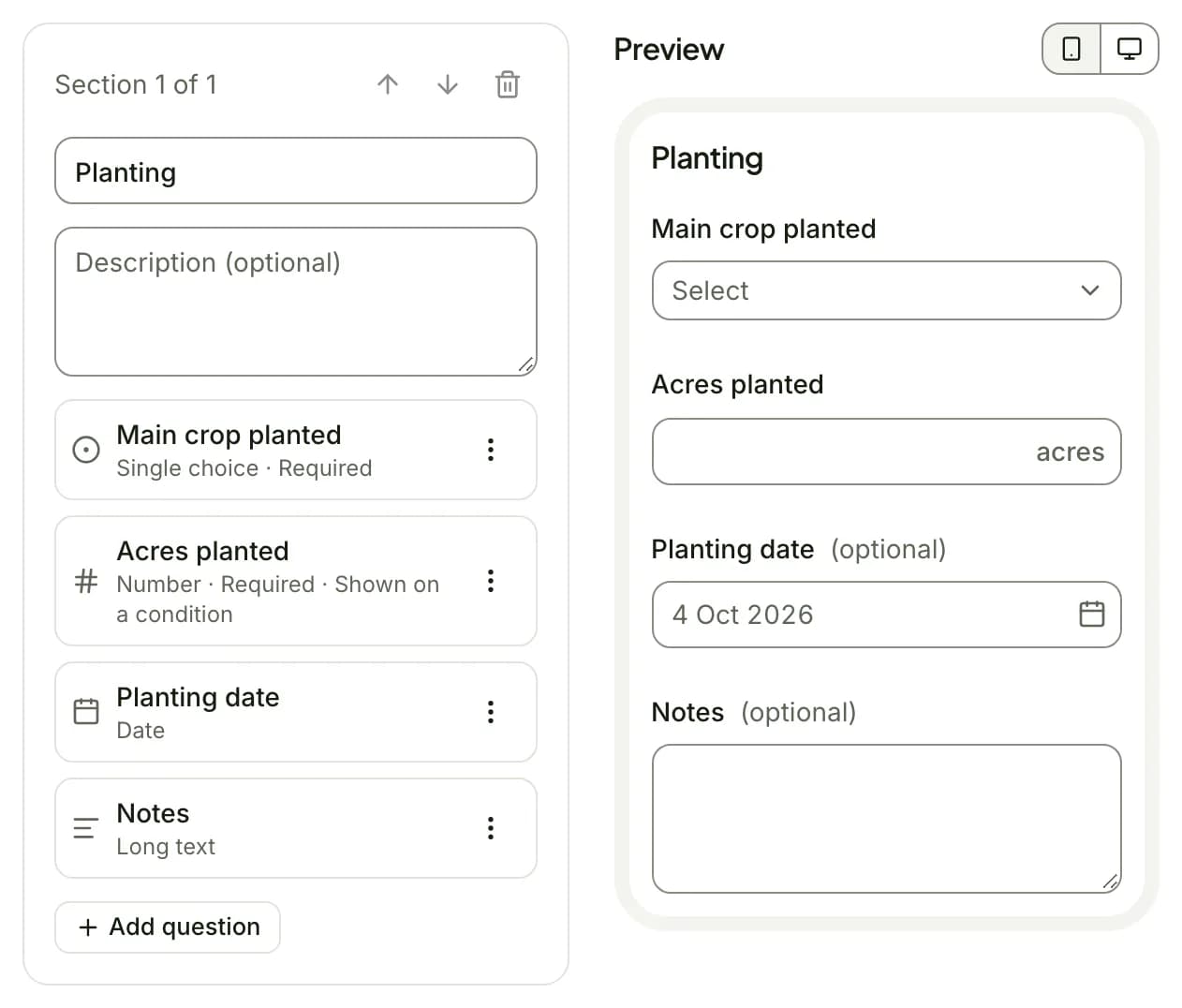Move section down with the down arrow
Image resolution: width=1182 pixels, height=1008 pixels.
click(x=448, y=84)
